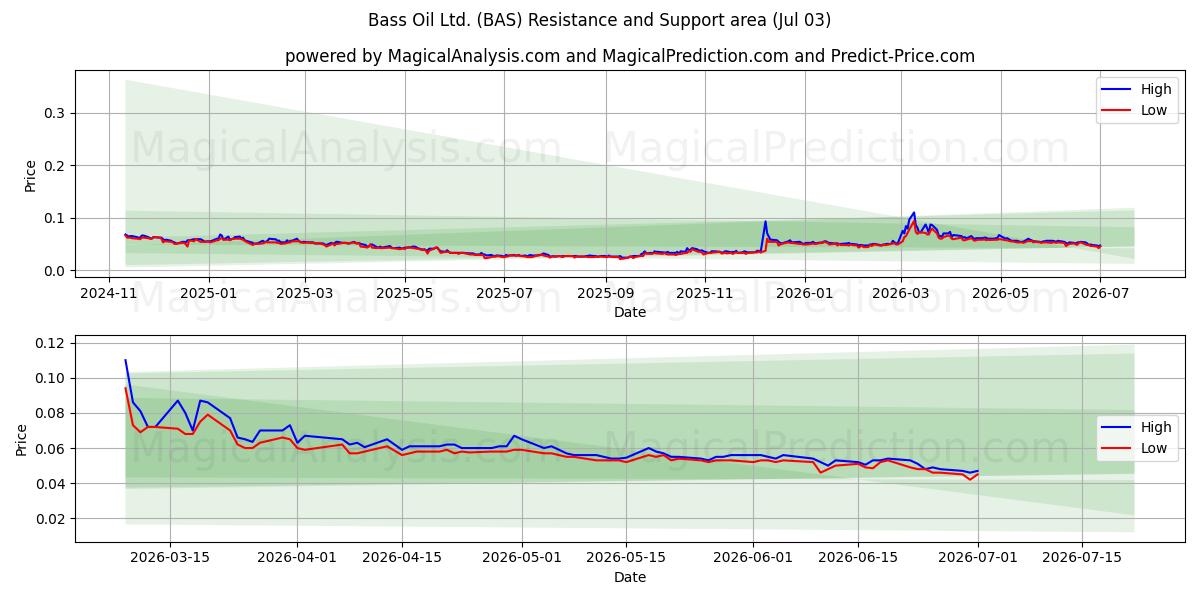
Task: Click the 2026-05-01 date tick label
Action: click(x=522, y=556)
